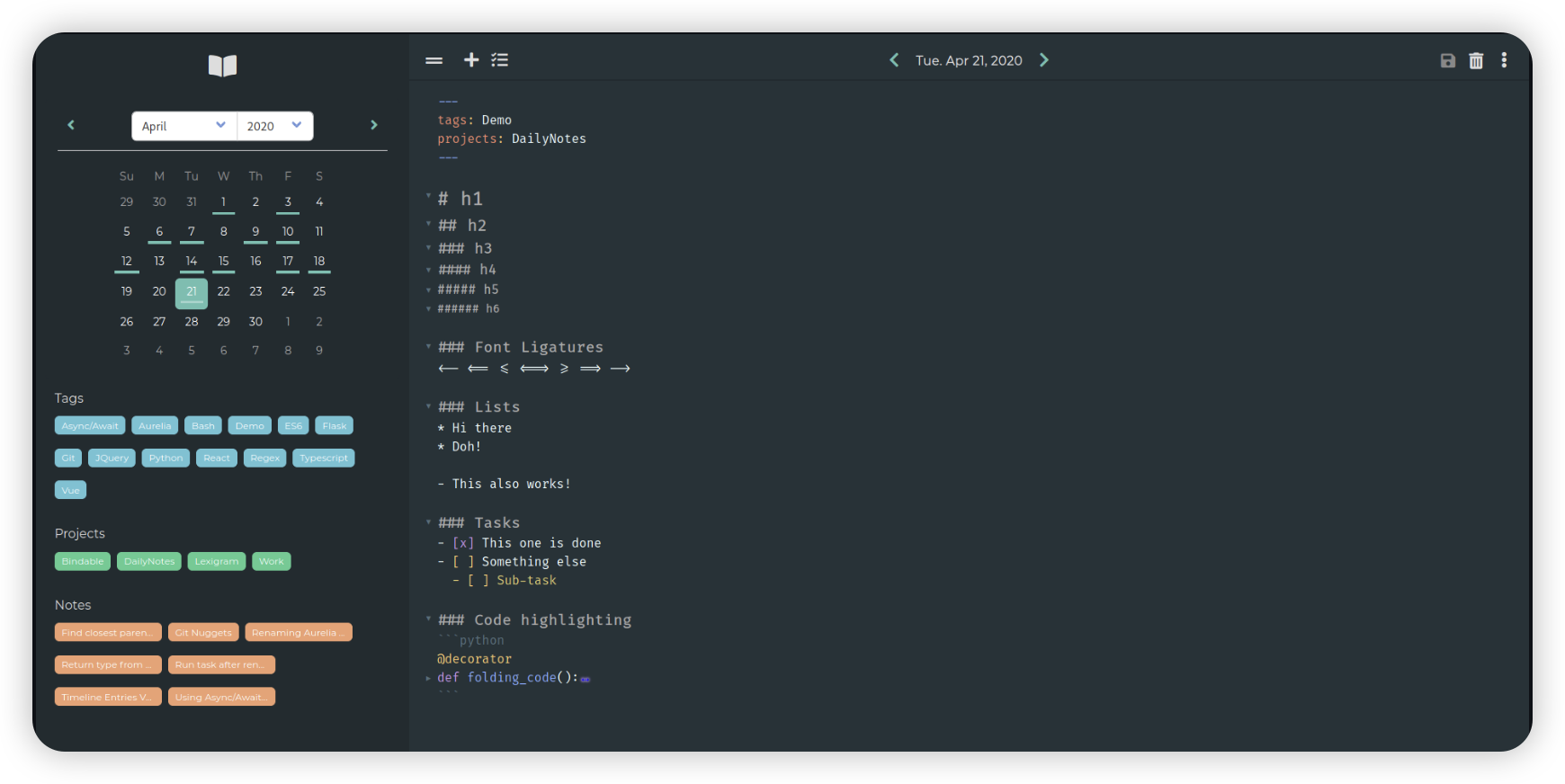The height and width of the screenshot is (784, 1565).
Task: Click the 'This also works!' list line
Action: pyautogui.click(x=504, y=484)
